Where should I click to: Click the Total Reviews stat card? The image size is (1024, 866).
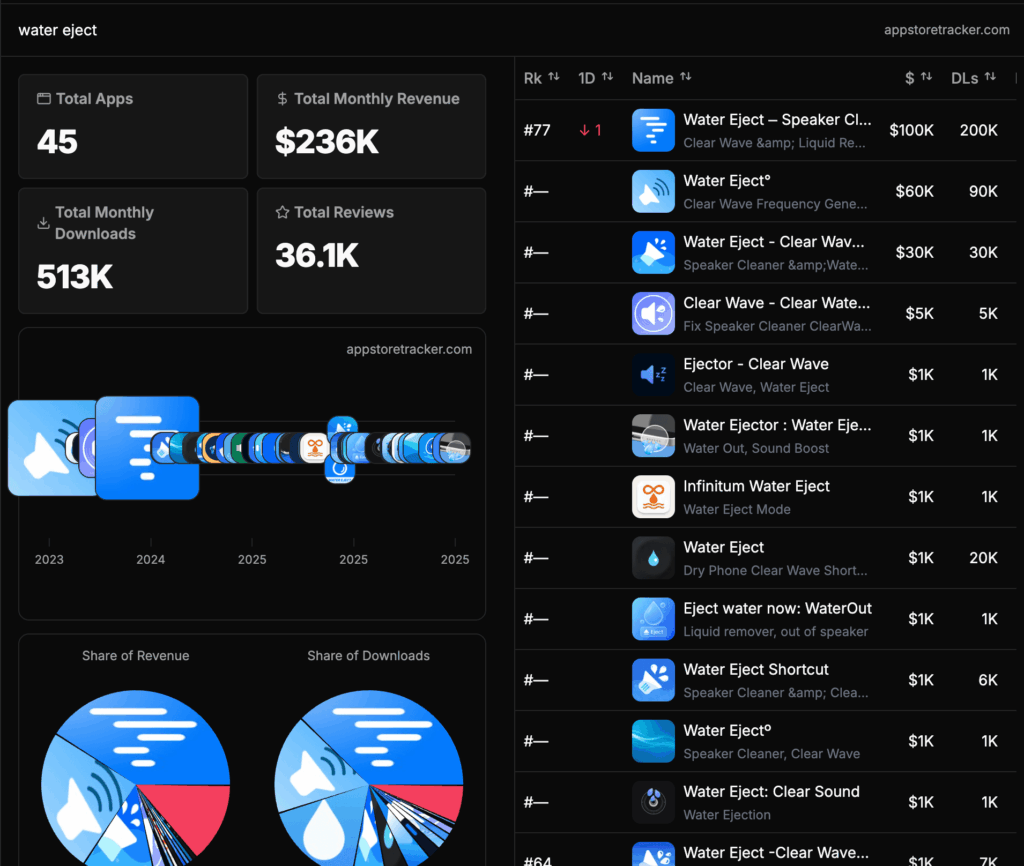point(371,250)
